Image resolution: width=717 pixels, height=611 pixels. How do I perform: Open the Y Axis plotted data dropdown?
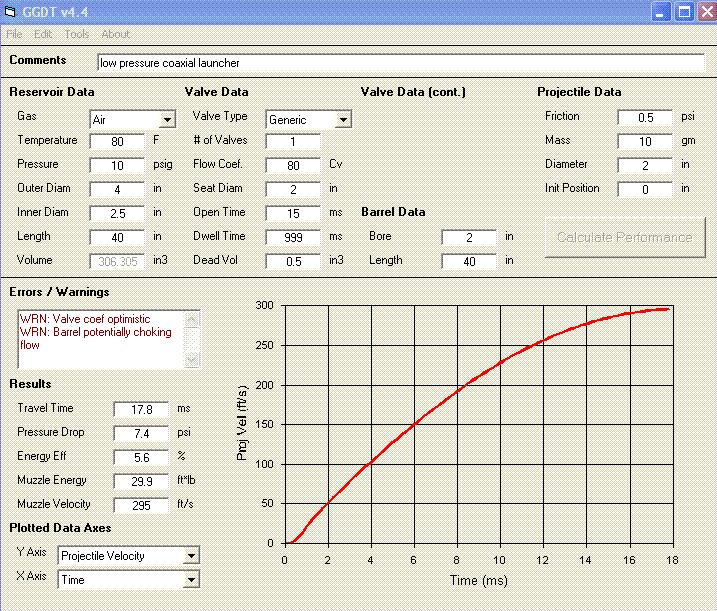point(192,556)
